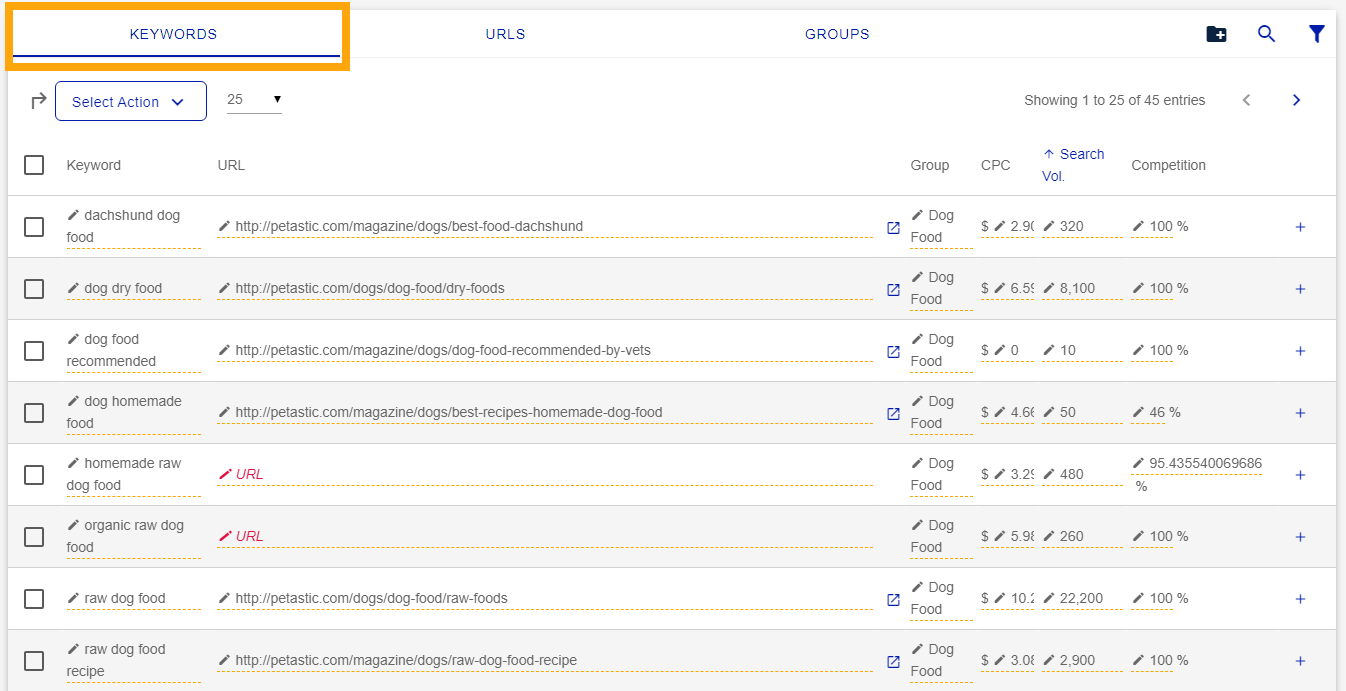The image size is (1346, 691).
Task: Click the add-folder icon in the top bar
Action: 1216,34
